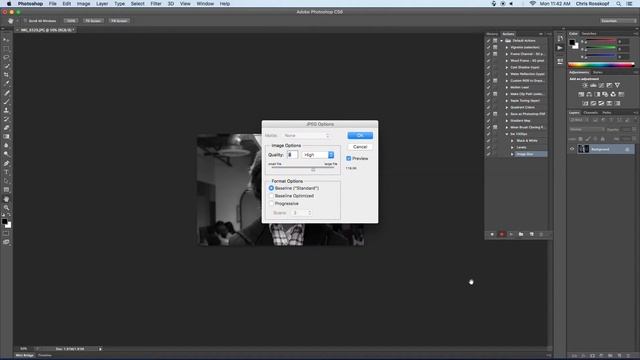Switch to the History tab
This screenshot has width=640, height=360.
[x=492, y=34]
